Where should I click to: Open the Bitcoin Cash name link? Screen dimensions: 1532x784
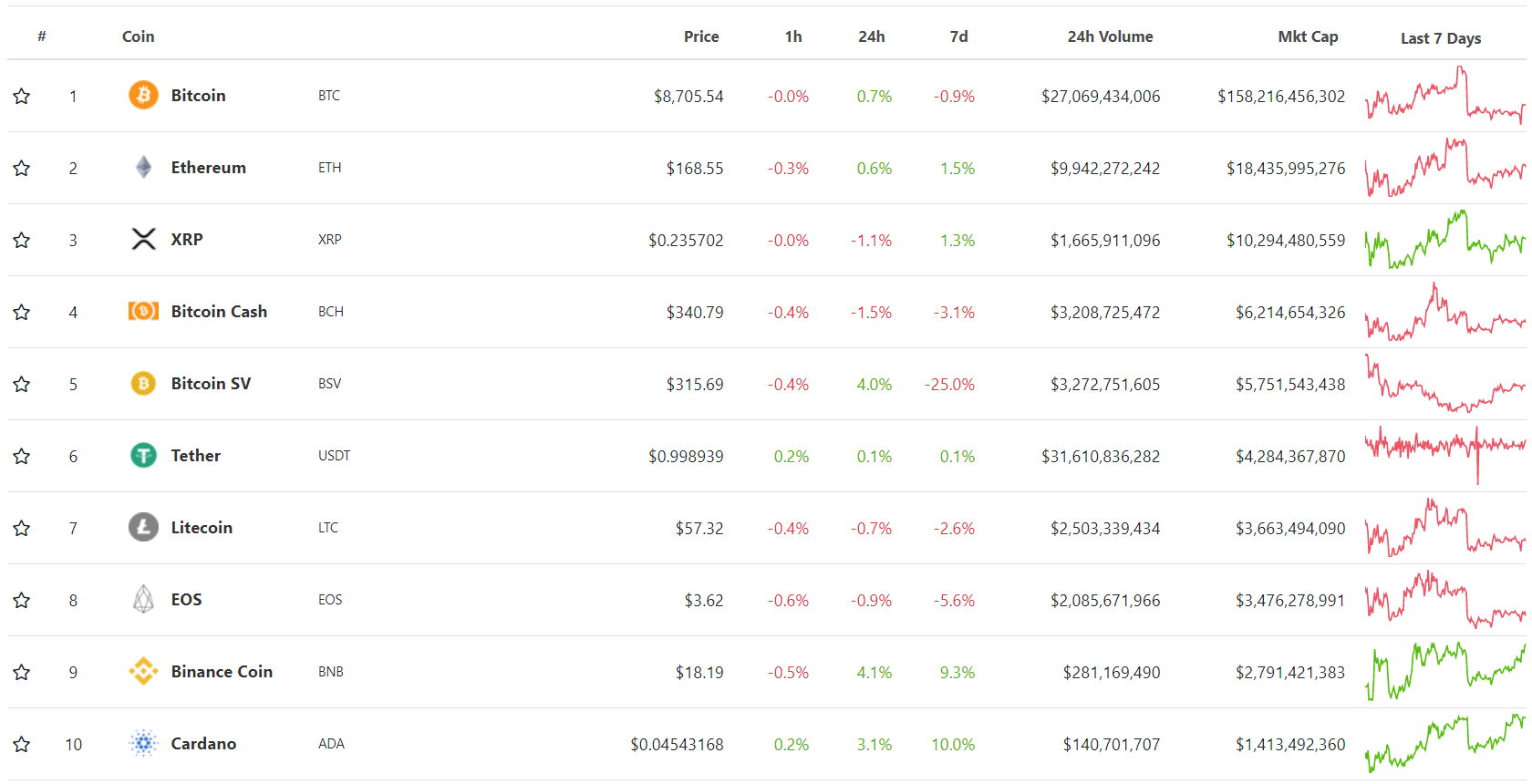pyautogui.click(x=220, y=311)
